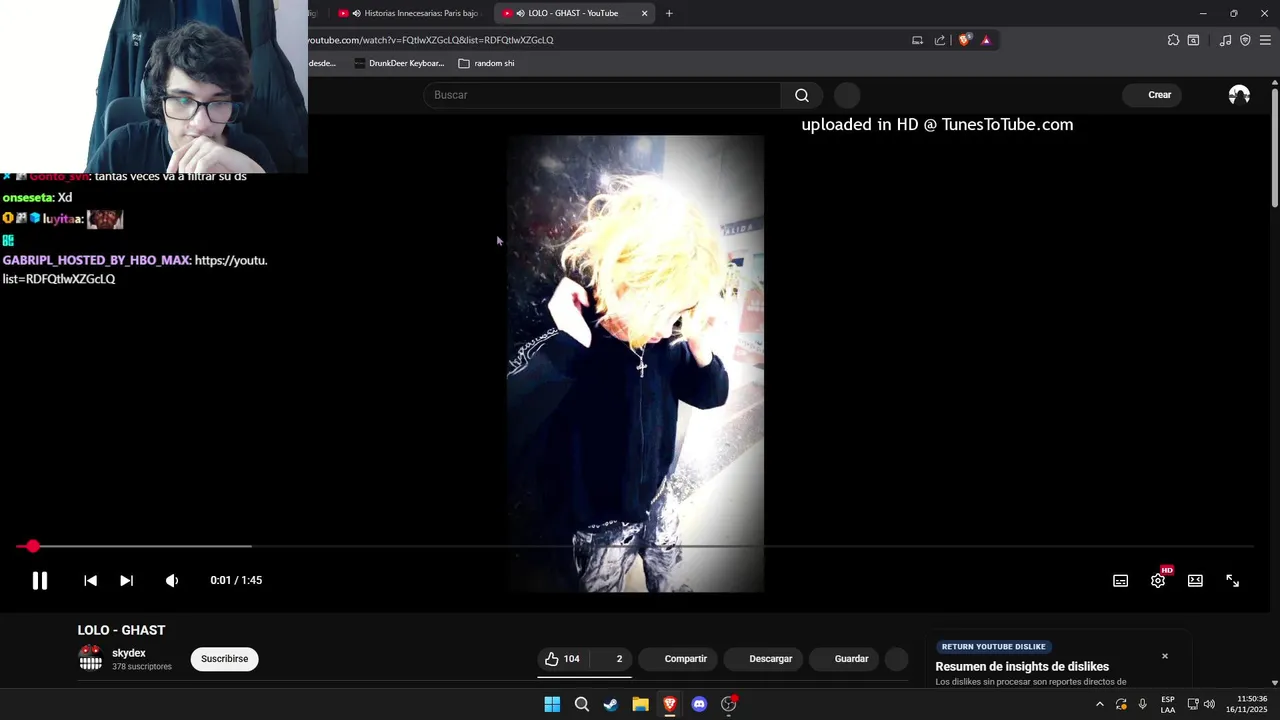Click the network tray icon
Screen dimensions: 1280x720
click(1193, 704)
